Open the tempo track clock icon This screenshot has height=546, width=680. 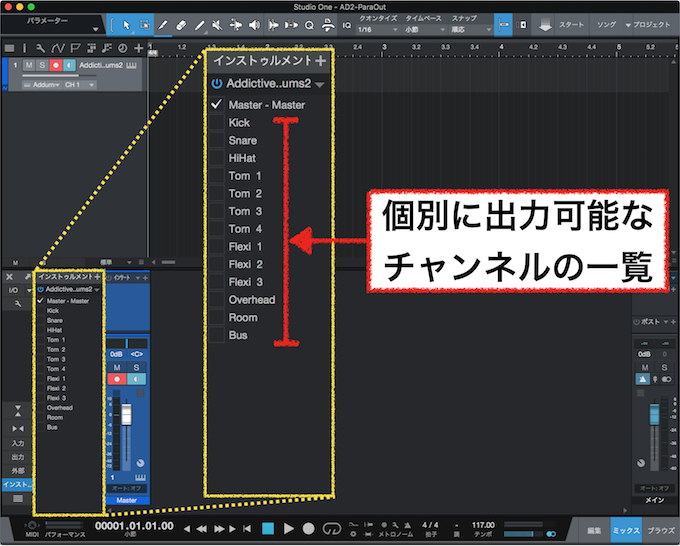coord(123,48)
